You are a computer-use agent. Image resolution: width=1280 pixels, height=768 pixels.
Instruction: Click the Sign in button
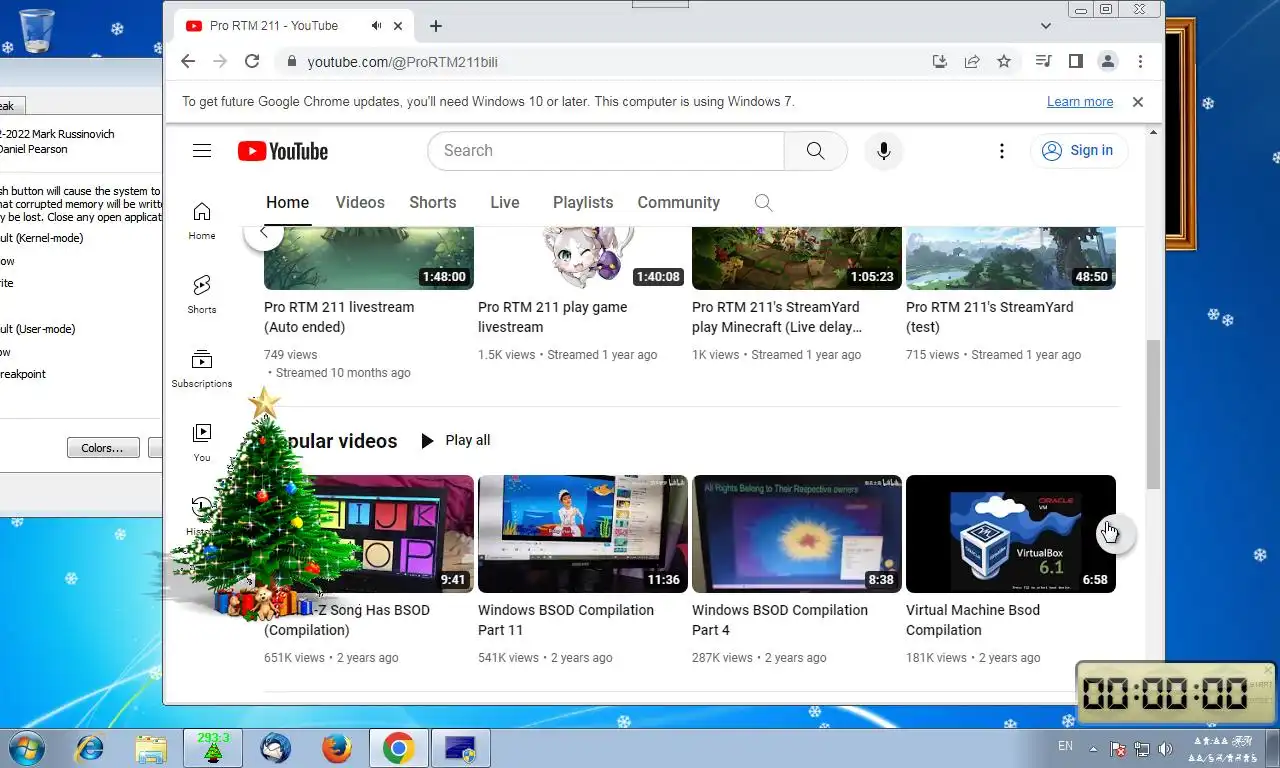point(1079,151)
